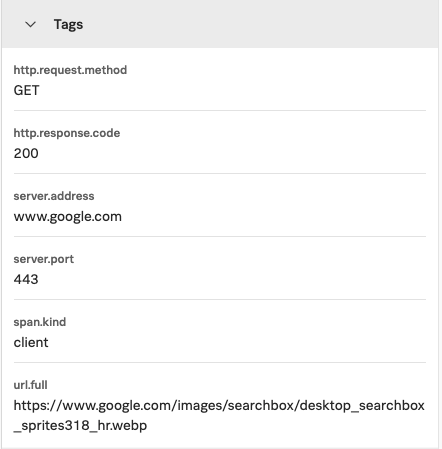Click the gray Tags header bar background
Image resolution: width=442 pixels, height=449 pixels.
click(260, 24)
